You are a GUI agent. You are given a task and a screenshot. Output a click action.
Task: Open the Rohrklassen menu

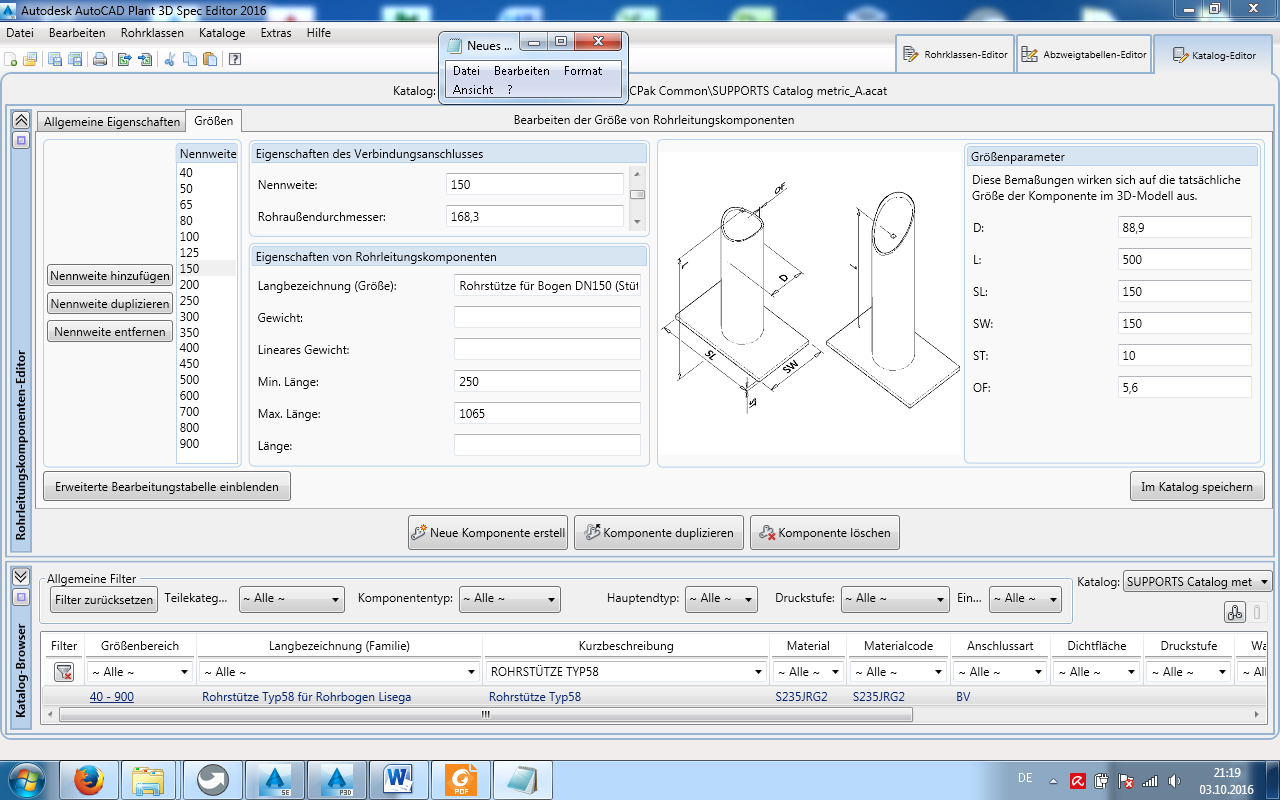click(152, 33)
